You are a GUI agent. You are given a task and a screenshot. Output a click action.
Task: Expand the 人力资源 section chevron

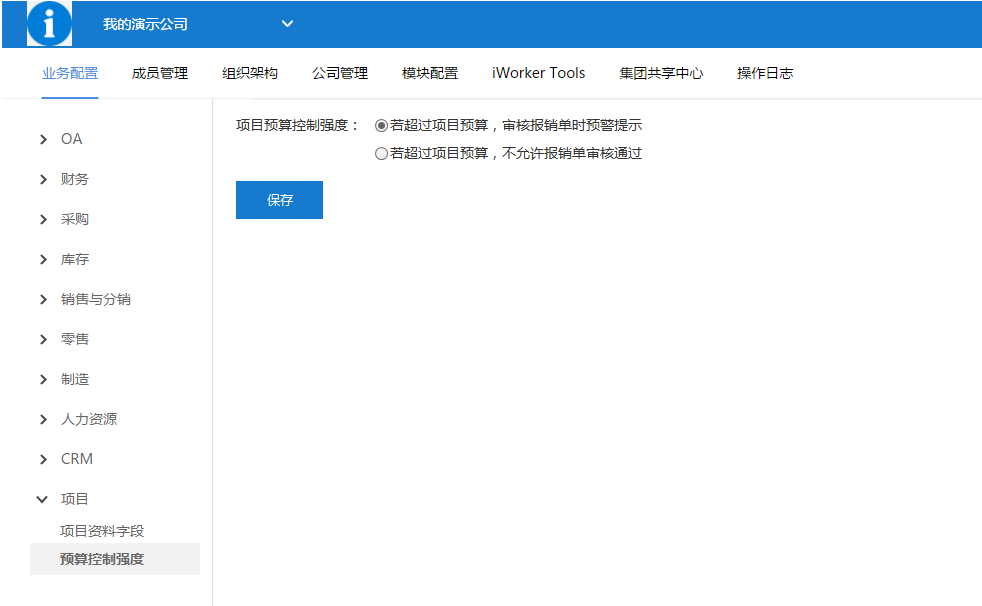tap(43, 419)
